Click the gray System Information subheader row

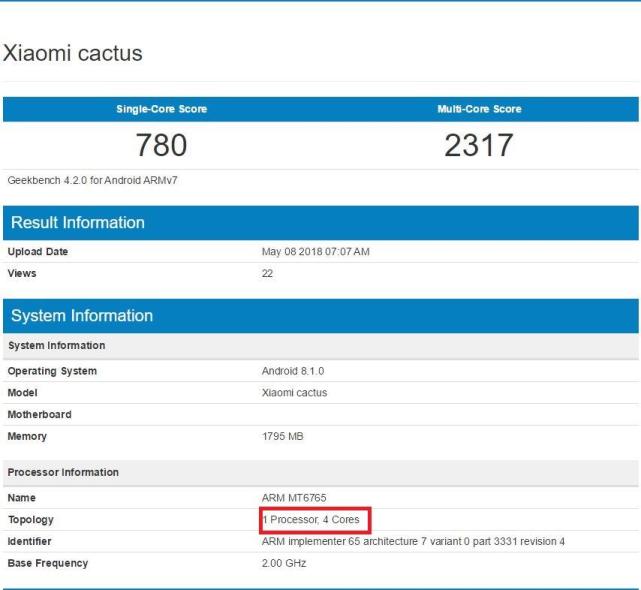(x=320, y=345)
